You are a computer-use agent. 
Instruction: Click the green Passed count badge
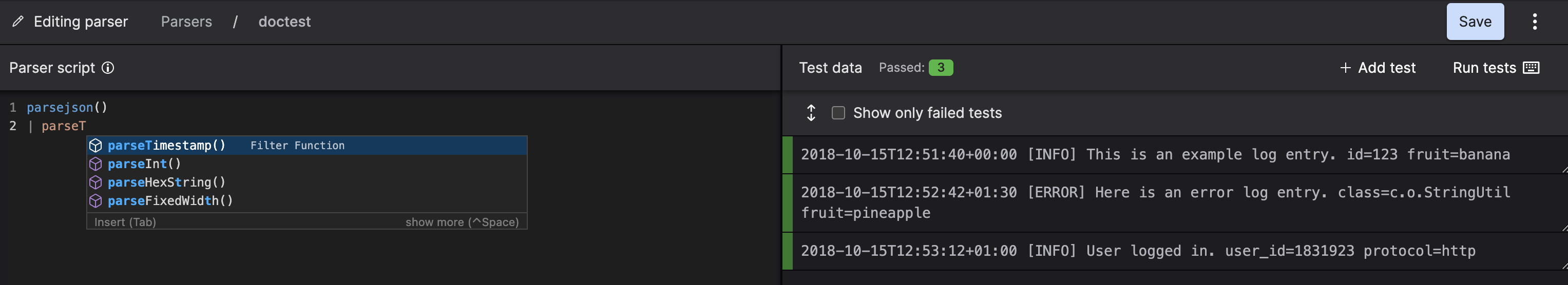(x=941, y=68)
